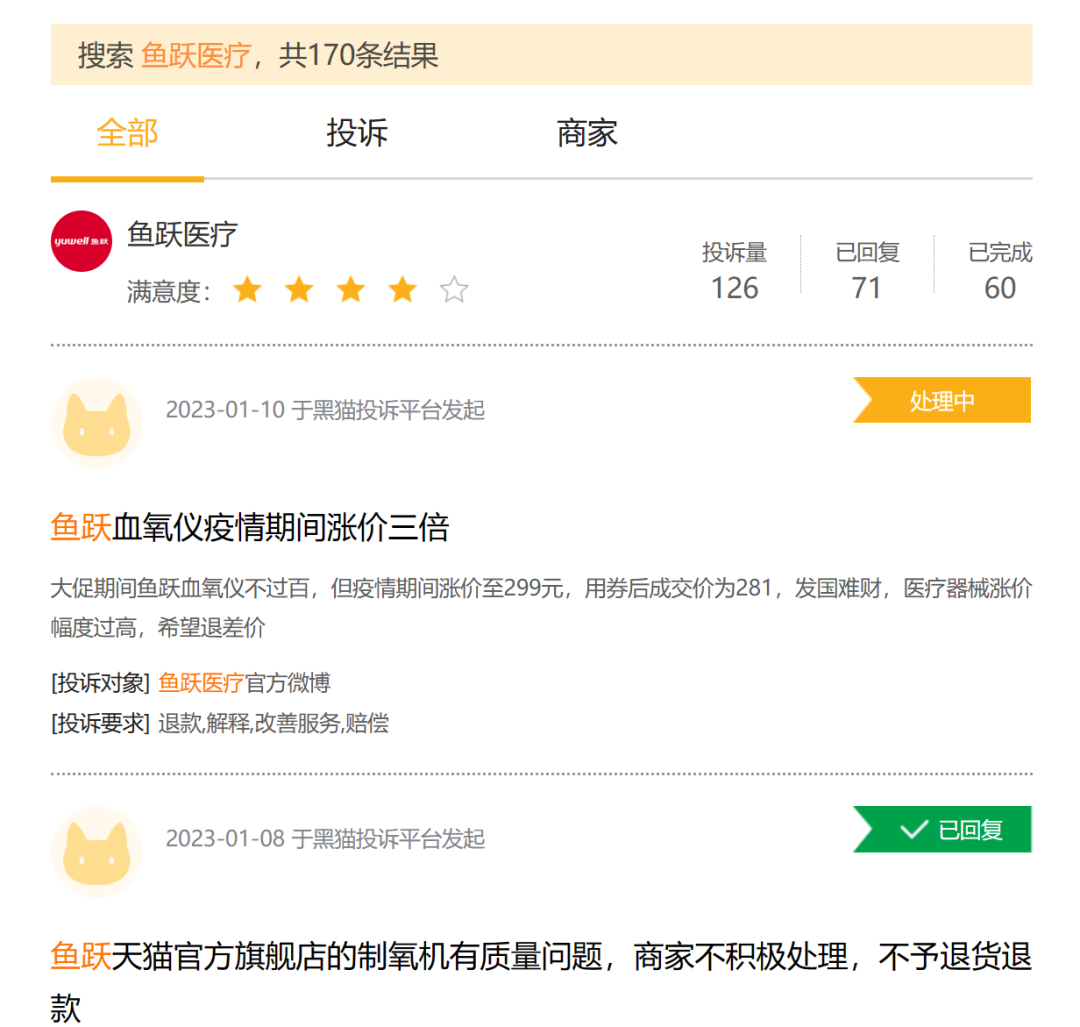Click the third satisfaction star
This screenshot has width=1080, height=1027.
point(350,291)
